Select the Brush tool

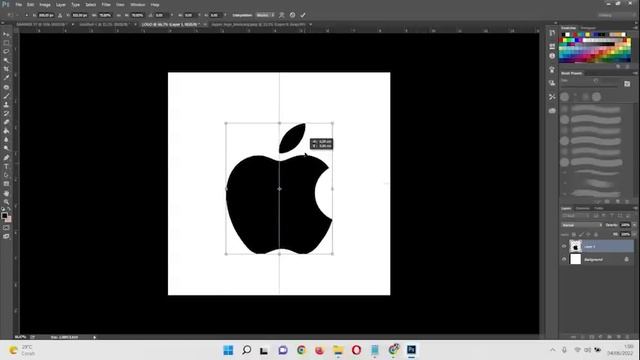click(6, 96)
